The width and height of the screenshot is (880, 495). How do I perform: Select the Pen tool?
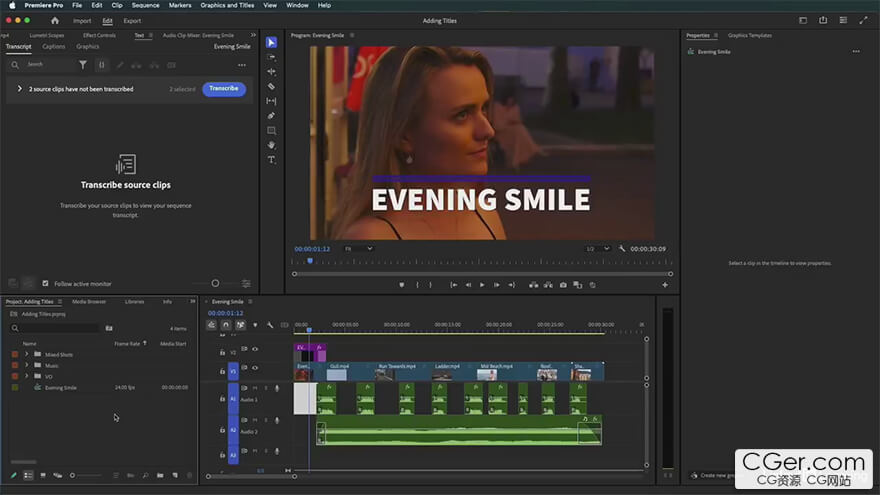tap(271, 116)
